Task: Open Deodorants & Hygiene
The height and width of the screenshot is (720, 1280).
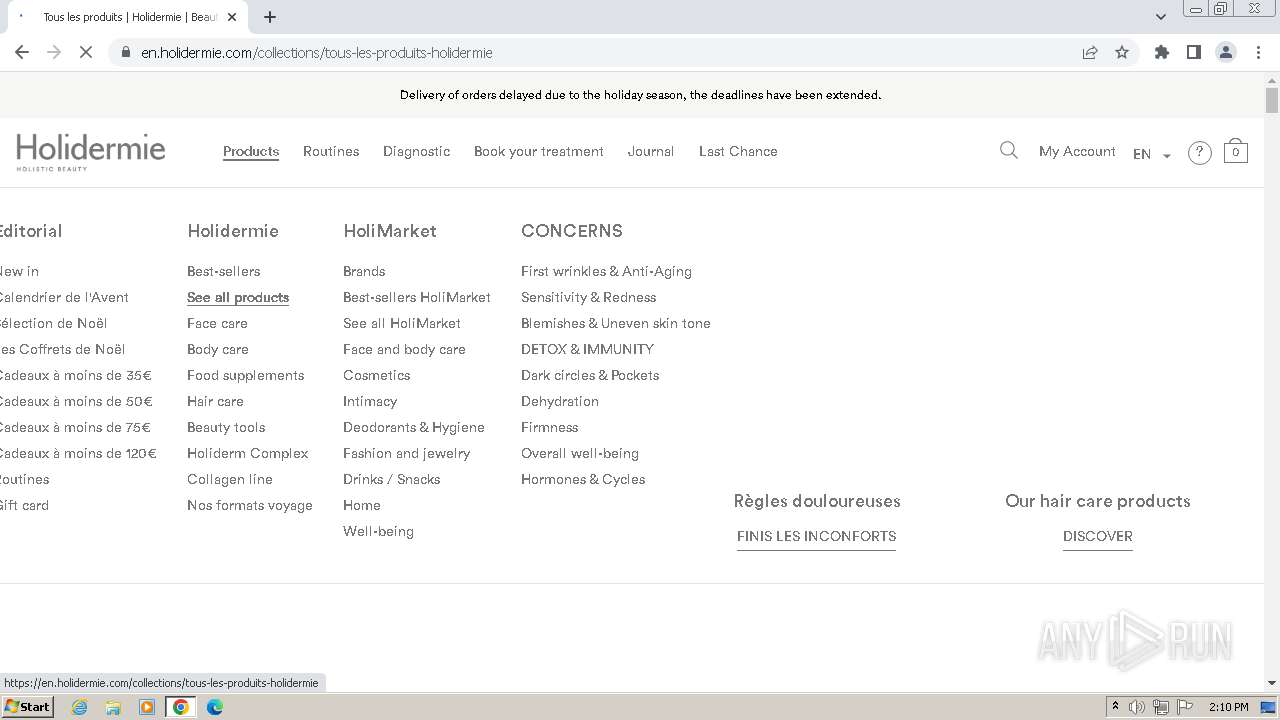Action: (x=414, y=427)
